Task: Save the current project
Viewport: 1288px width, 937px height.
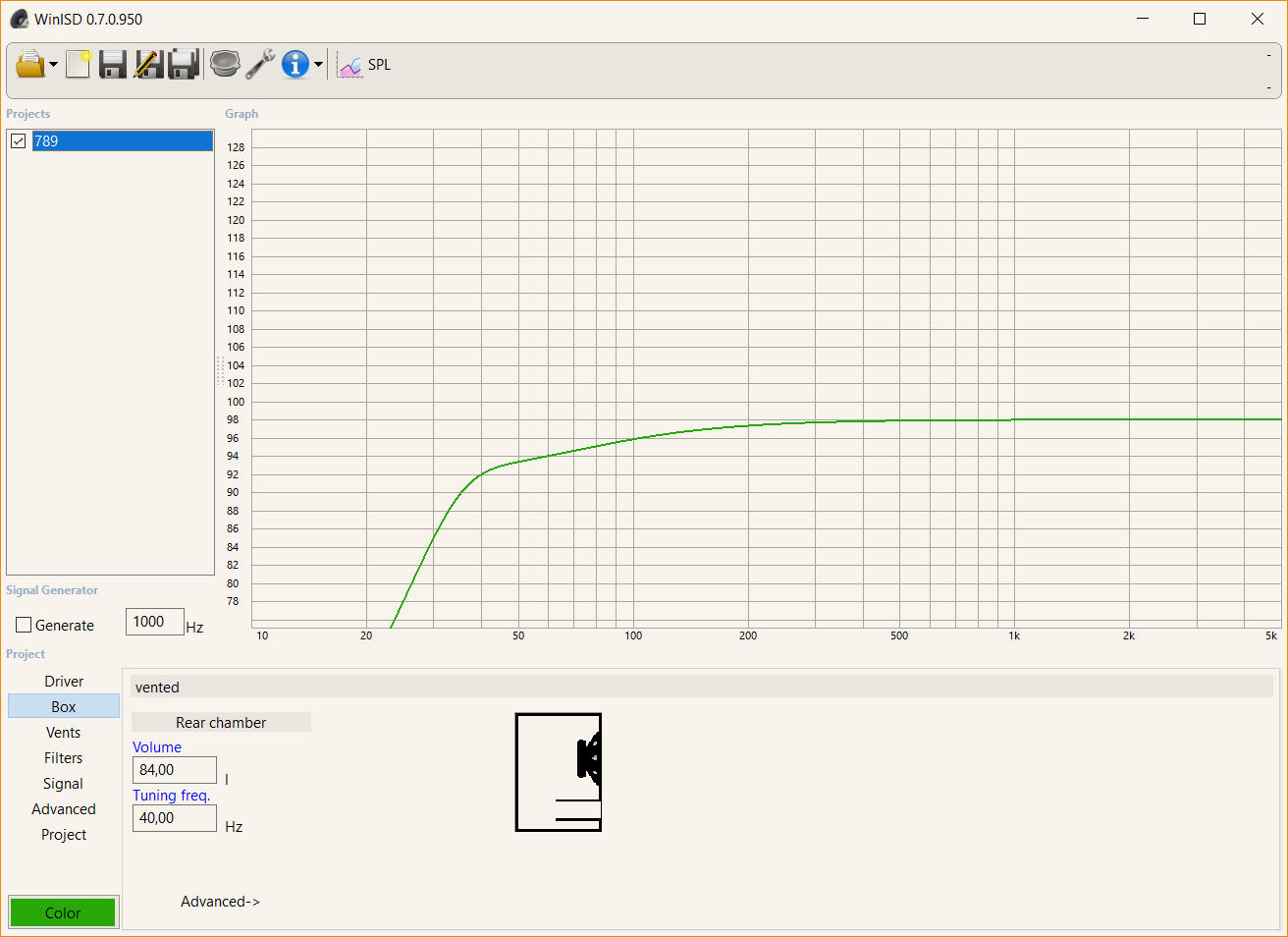Action: (113, 65)
